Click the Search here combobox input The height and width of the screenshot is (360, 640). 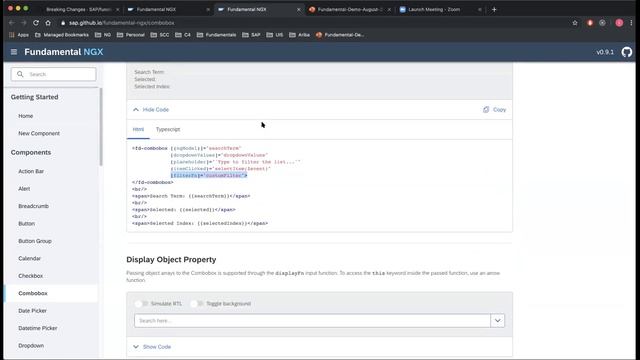tap(312, 320)
